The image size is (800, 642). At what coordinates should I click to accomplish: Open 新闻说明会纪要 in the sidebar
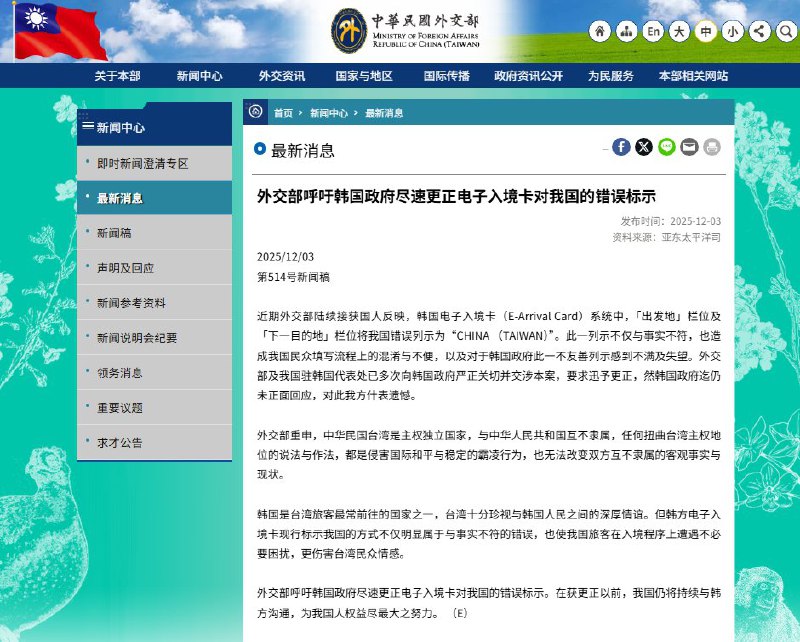click(x=154, y=338)
